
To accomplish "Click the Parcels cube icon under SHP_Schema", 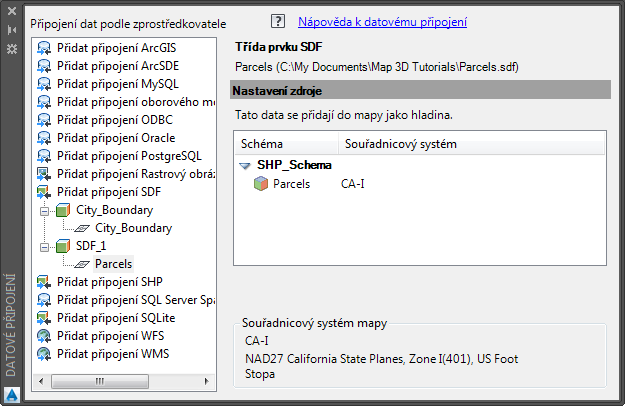I will coord(261,184).
